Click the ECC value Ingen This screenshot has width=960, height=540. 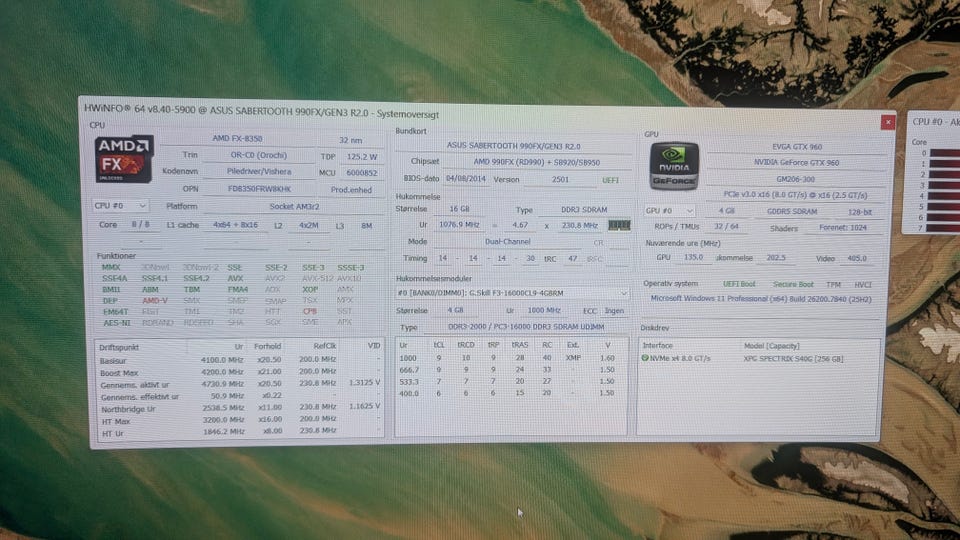coord(614,311)
